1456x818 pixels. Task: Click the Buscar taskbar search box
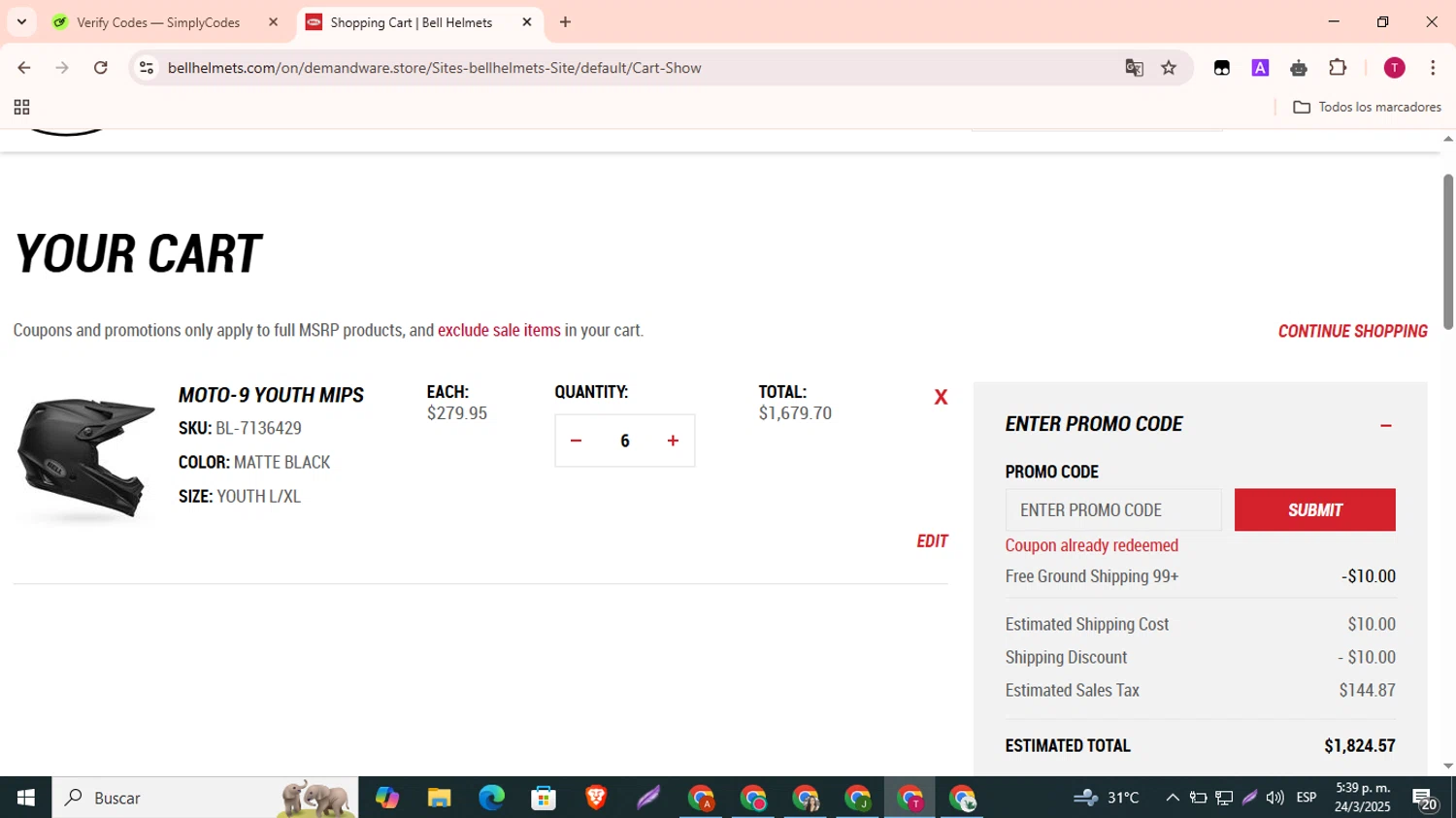click(205, 798)
